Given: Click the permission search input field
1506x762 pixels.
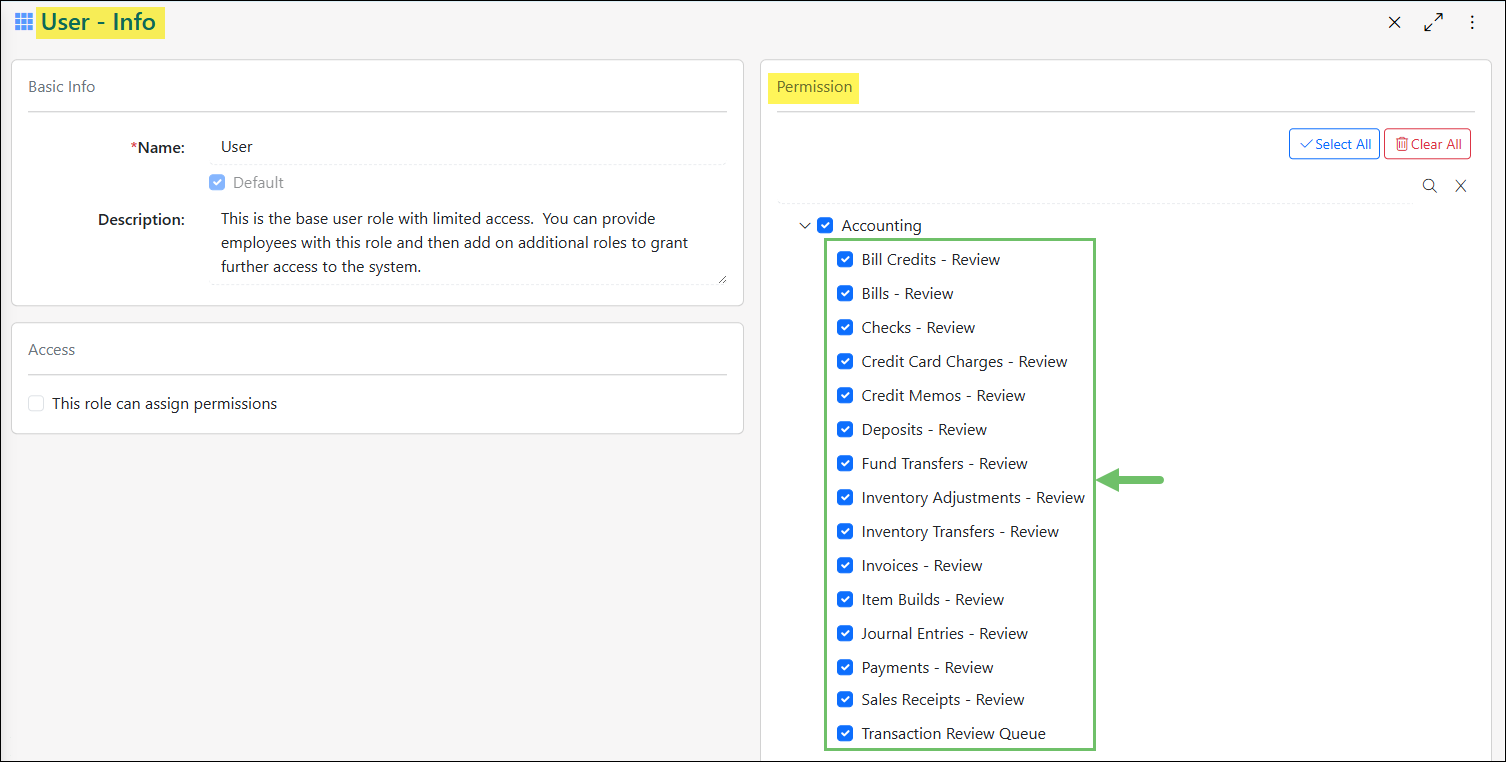Looking at the screenshot, I should [1095, 187].
